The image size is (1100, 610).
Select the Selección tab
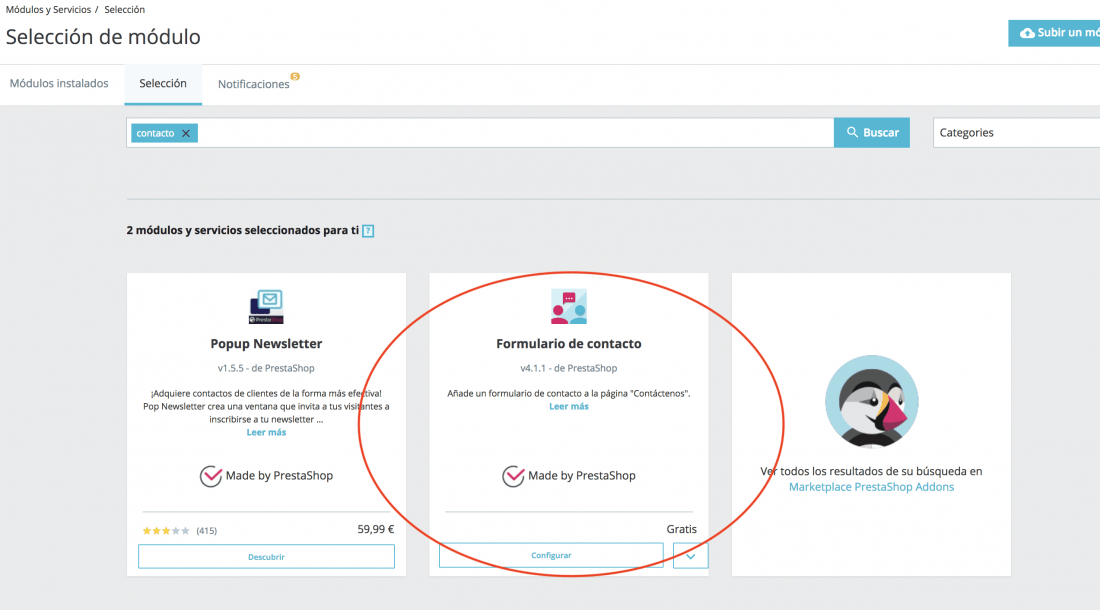163,83
